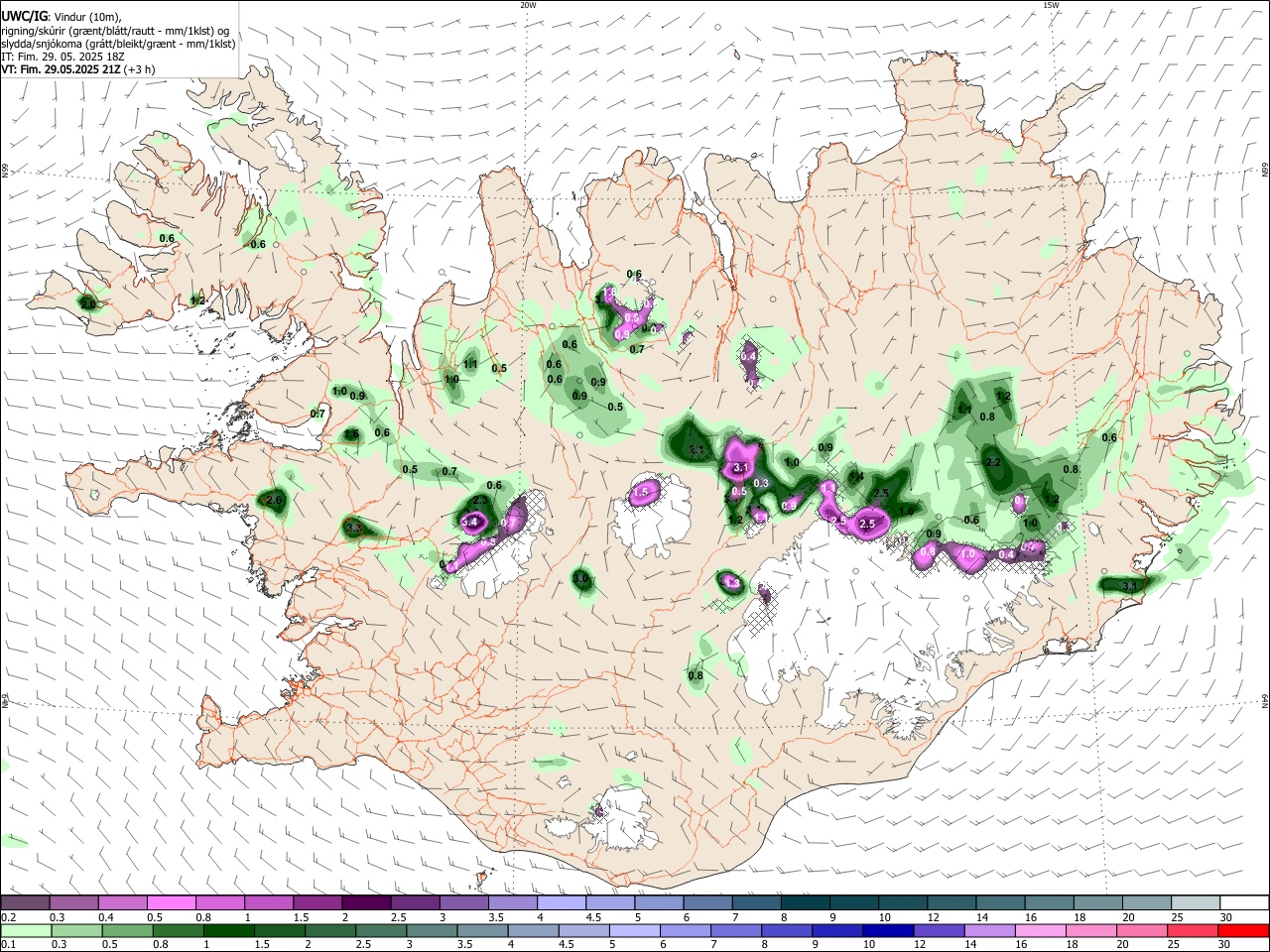Pick the medium green 0.5 rain legend swatch

click(127, 930)
